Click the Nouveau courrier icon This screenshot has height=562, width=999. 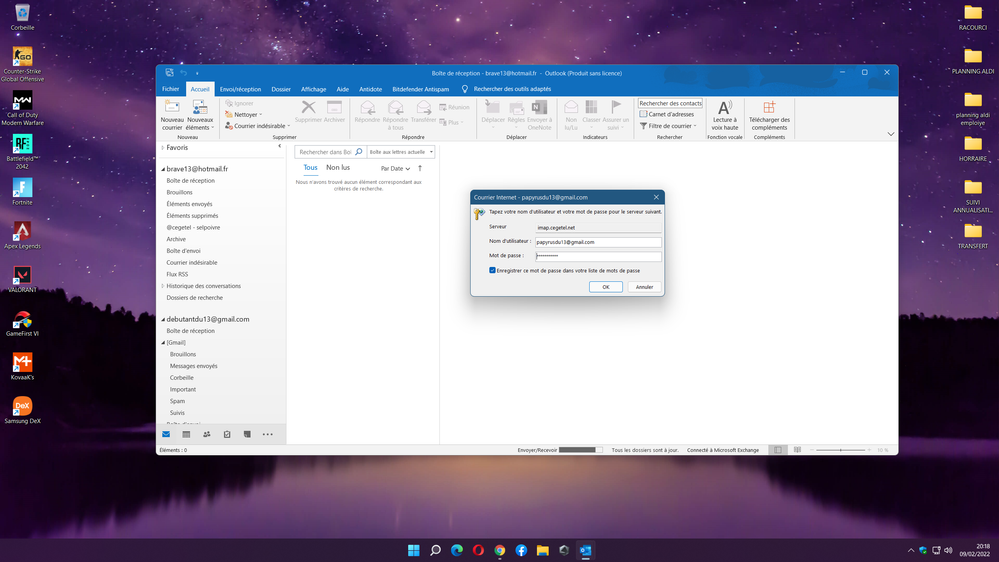coord(172,109)
